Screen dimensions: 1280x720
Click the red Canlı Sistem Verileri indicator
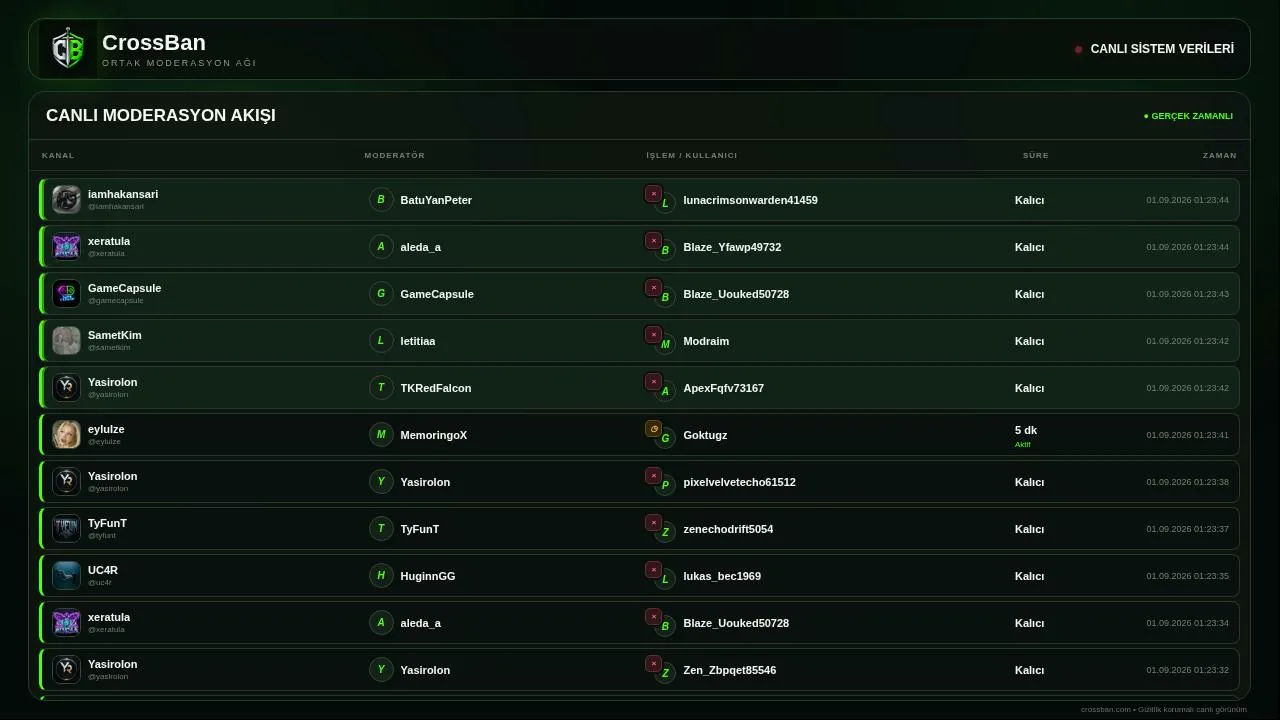(x=1078, y=49)
